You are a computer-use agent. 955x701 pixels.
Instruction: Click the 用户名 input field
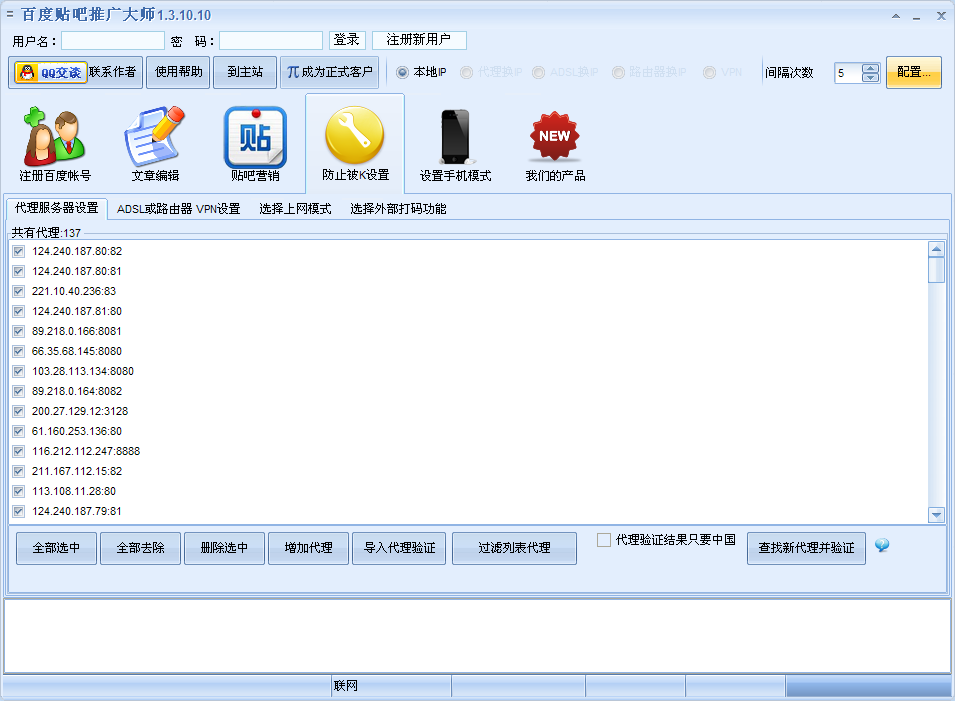[x=113, y=40]
